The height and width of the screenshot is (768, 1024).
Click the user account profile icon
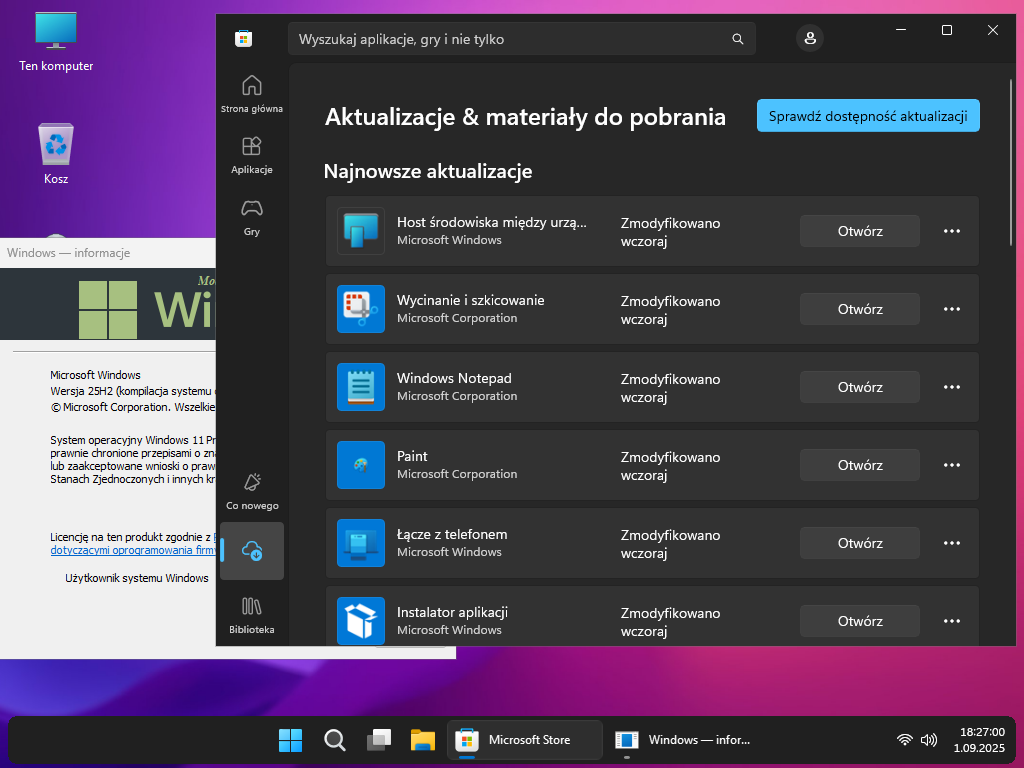(809, 39)
